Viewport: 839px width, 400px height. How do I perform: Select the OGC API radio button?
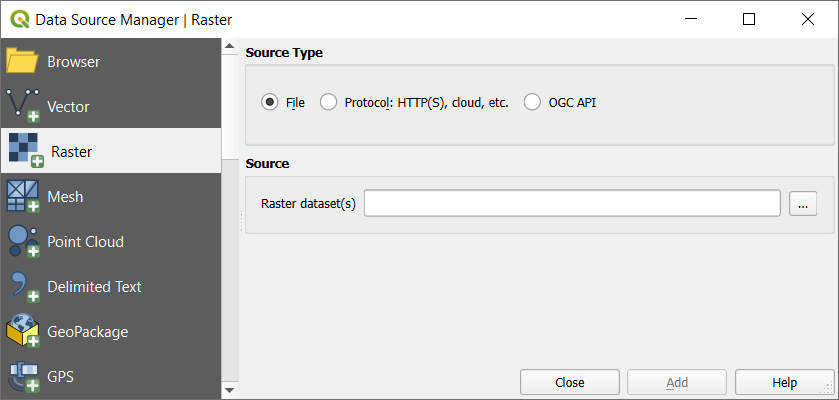coord(532,102)
